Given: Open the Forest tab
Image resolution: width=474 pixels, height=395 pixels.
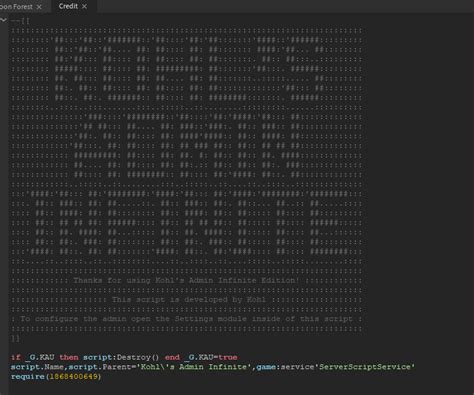Looking at the screenshot, I should click(x=16, y=7).
